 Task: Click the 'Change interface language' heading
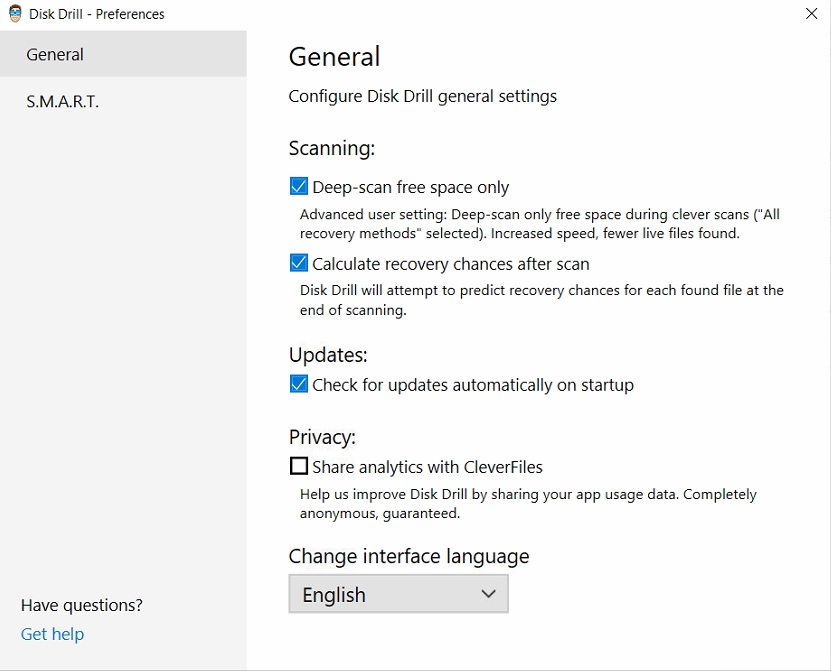[409, 556]
